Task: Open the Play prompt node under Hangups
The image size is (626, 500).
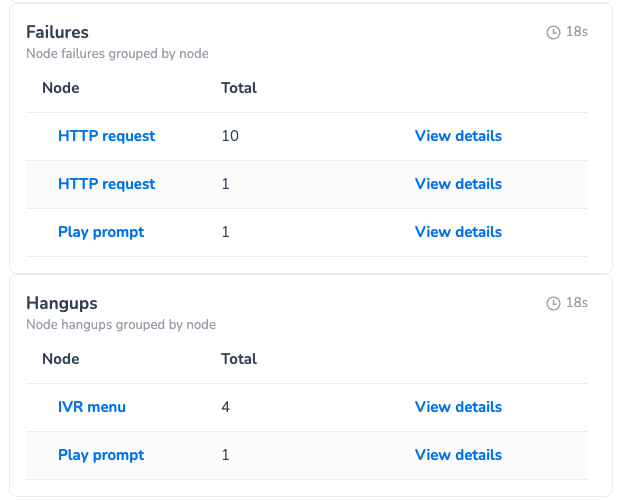Action: coord(101,455)
